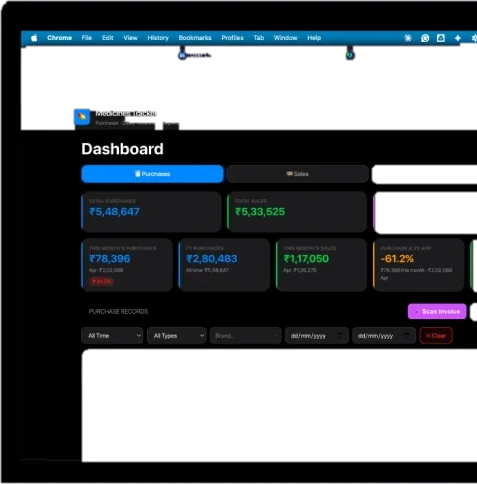Click This Month's Purchases ₹78,396 card

[127, 265]
